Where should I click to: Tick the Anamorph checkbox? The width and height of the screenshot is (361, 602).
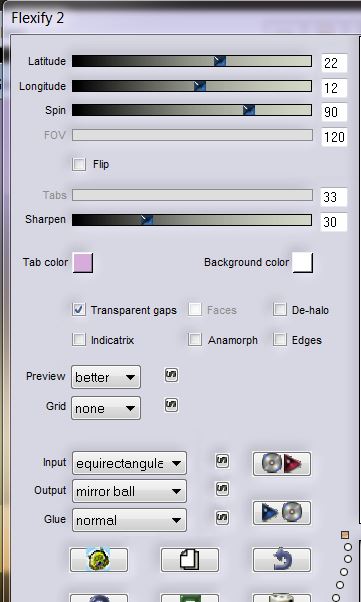195,339
